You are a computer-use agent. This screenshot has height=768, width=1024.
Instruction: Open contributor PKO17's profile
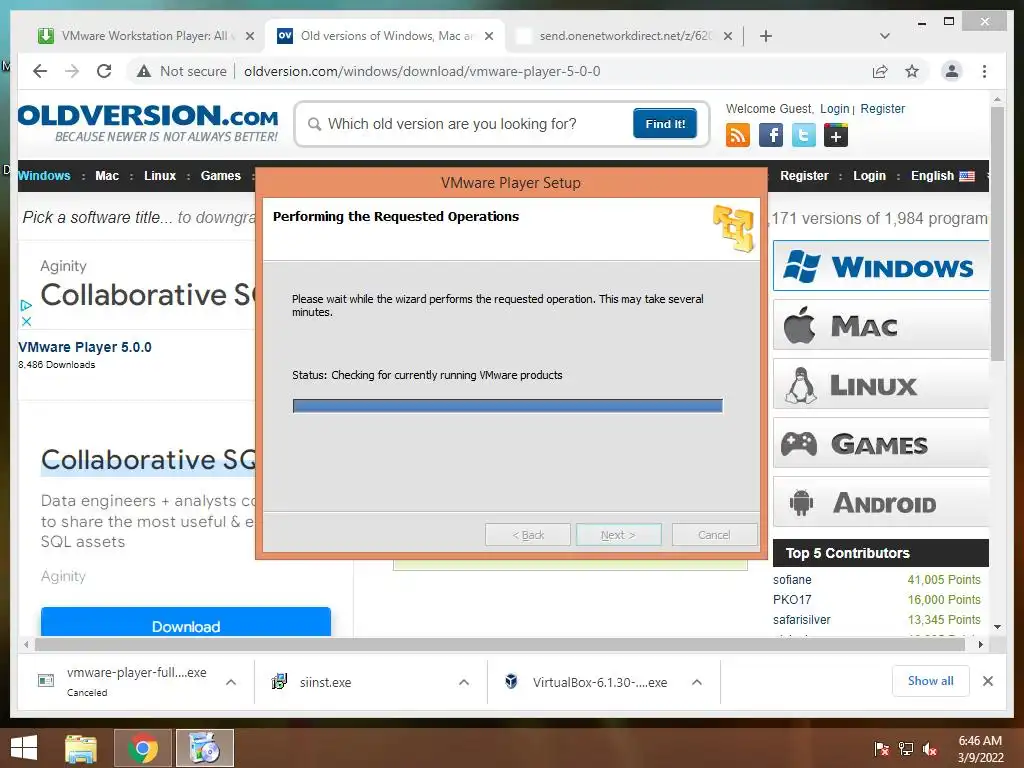pos(792,600)
